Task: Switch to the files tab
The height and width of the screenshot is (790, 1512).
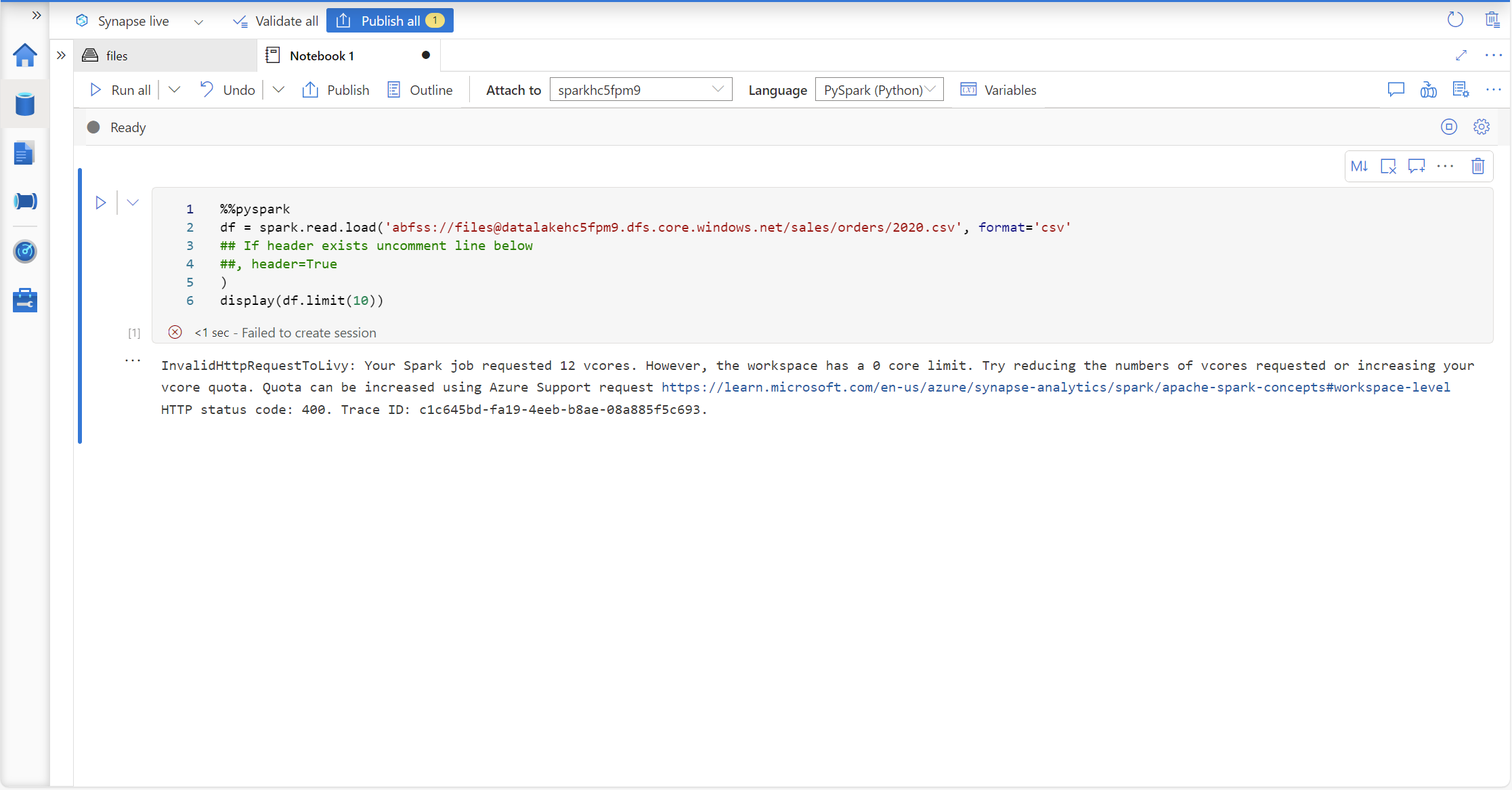Action: point(166,56)
